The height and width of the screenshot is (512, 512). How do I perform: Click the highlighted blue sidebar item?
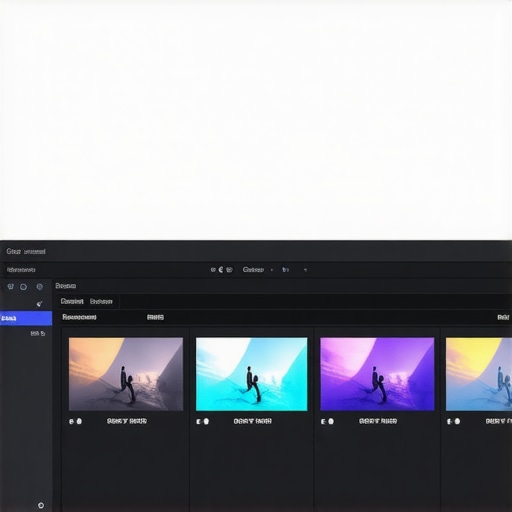coord(26,318)
